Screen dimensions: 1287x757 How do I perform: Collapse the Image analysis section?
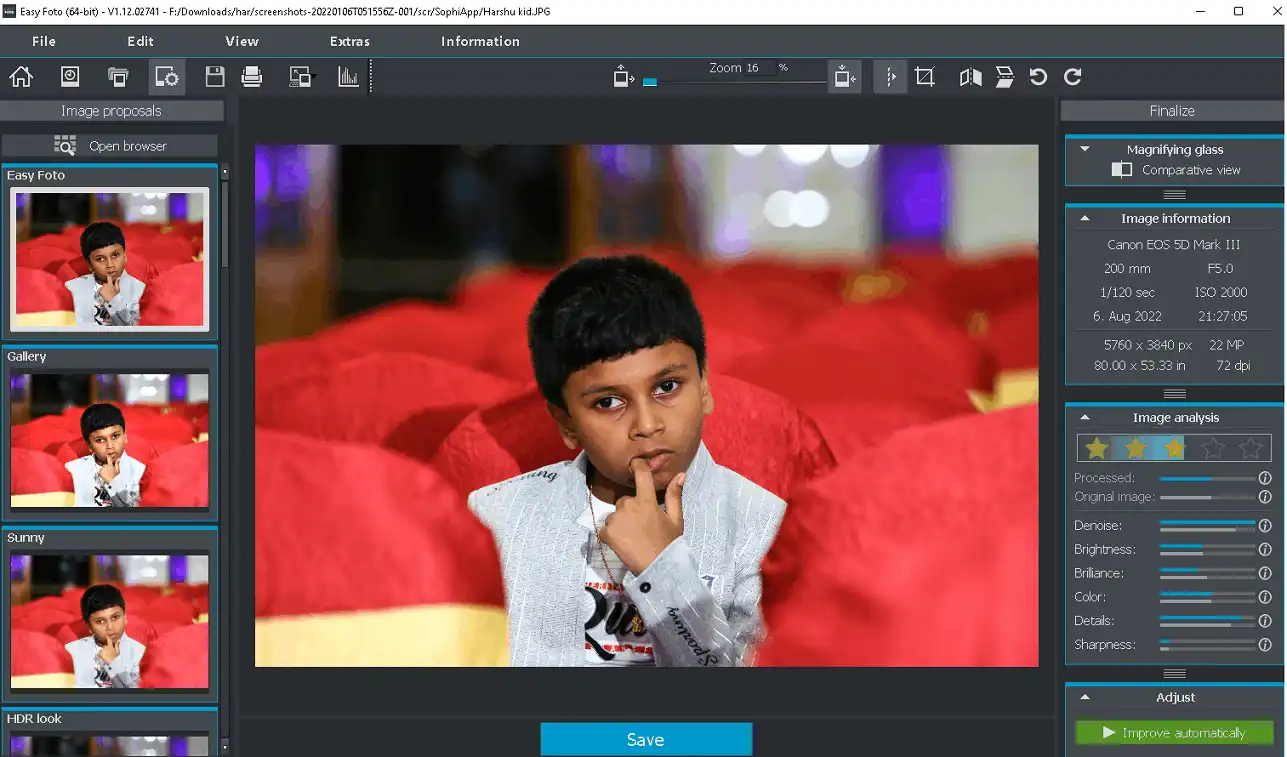(1085, 418)
